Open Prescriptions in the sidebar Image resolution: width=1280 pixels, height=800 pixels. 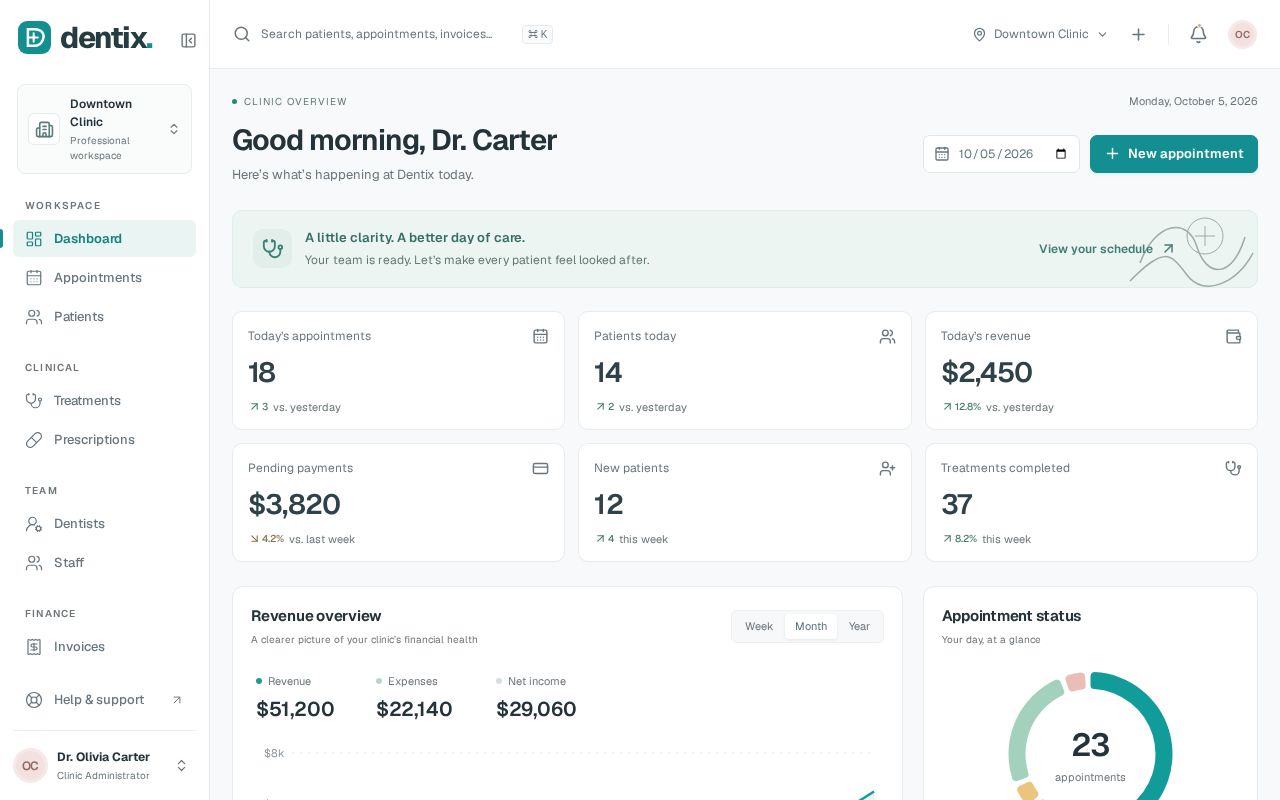tap(104, 439)
